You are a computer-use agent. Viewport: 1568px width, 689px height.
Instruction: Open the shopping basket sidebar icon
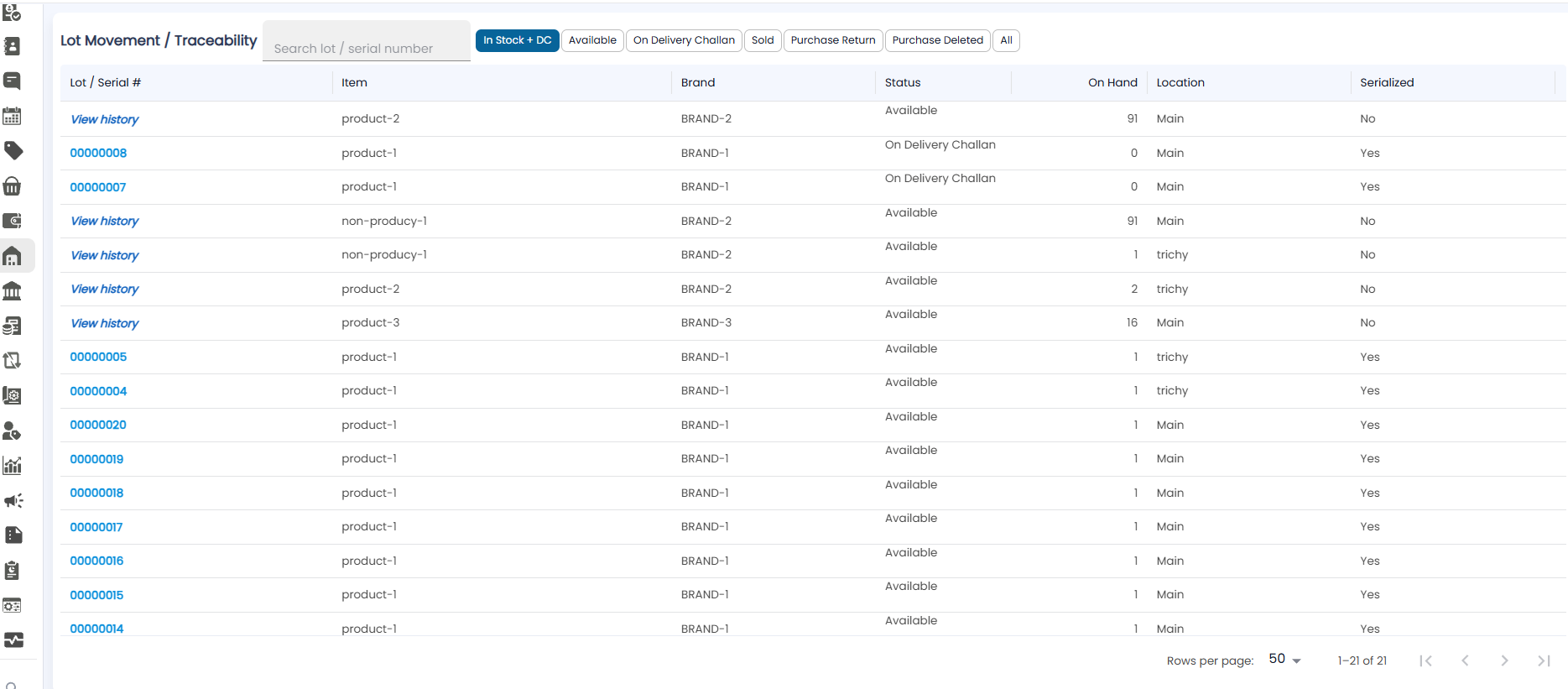click(13, 185)
